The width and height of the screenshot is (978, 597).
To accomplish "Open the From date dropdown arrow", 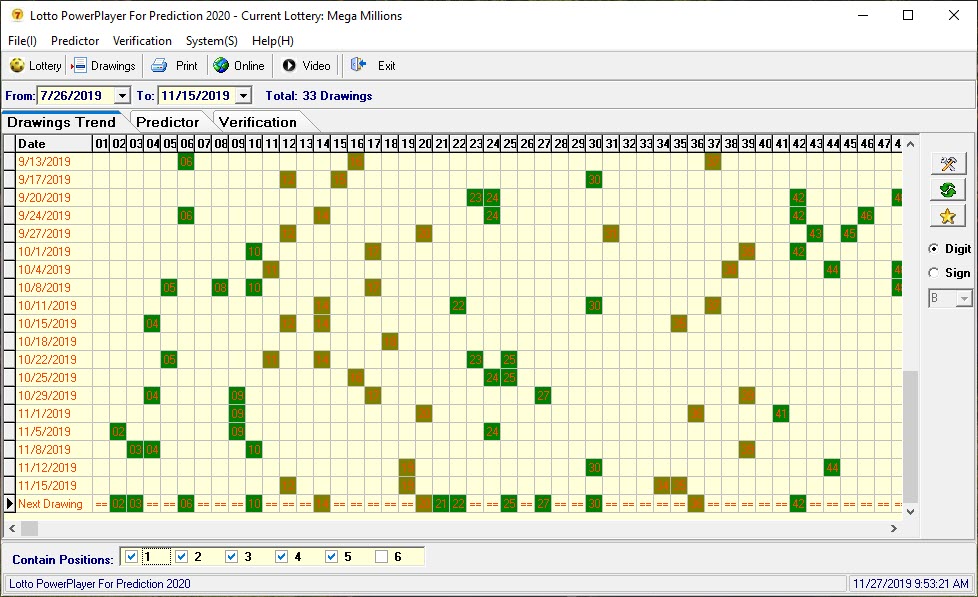I will (122, 95).
